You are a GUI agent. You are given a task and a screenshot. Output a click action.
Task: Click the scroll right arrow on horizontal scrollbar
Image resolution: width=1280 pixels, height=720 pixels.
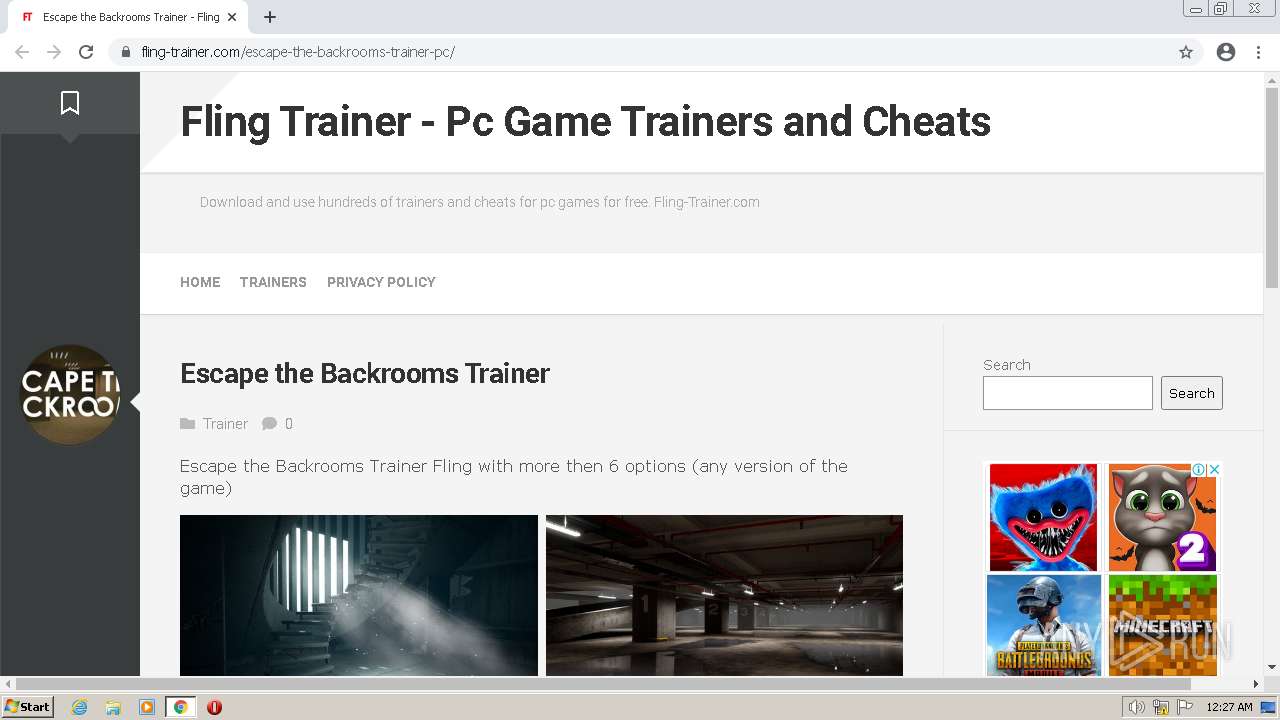click(x=1256, y=684)
